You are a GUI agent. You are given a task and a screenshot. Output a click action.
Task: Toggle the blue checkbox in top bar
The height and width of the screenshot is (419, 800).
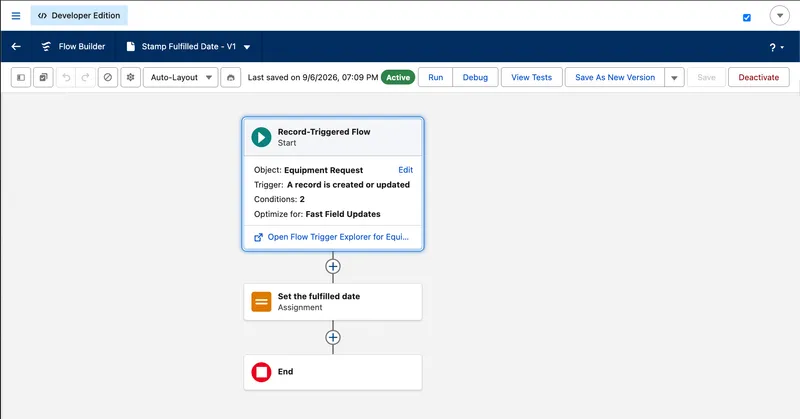746,17
